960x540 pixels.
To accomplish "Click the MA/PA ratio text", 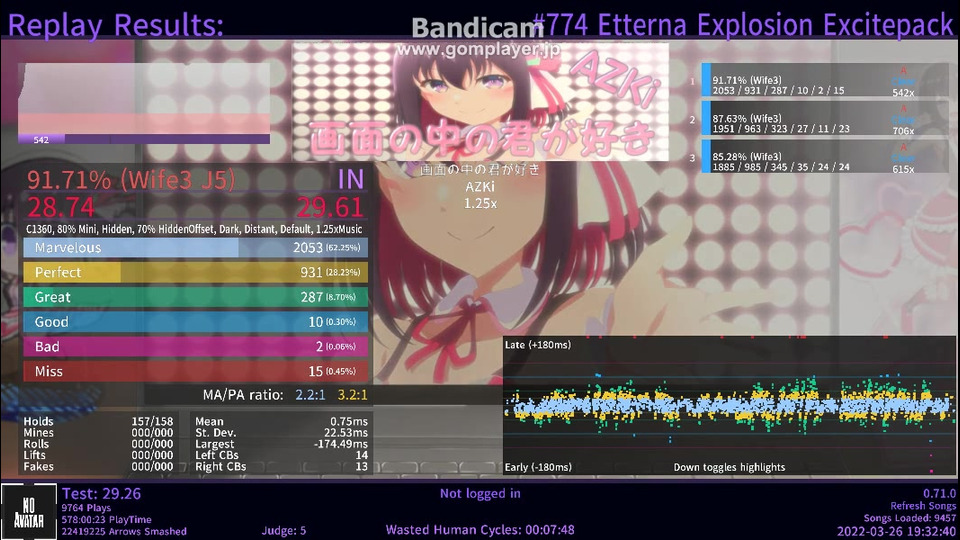I will point(285,396).
